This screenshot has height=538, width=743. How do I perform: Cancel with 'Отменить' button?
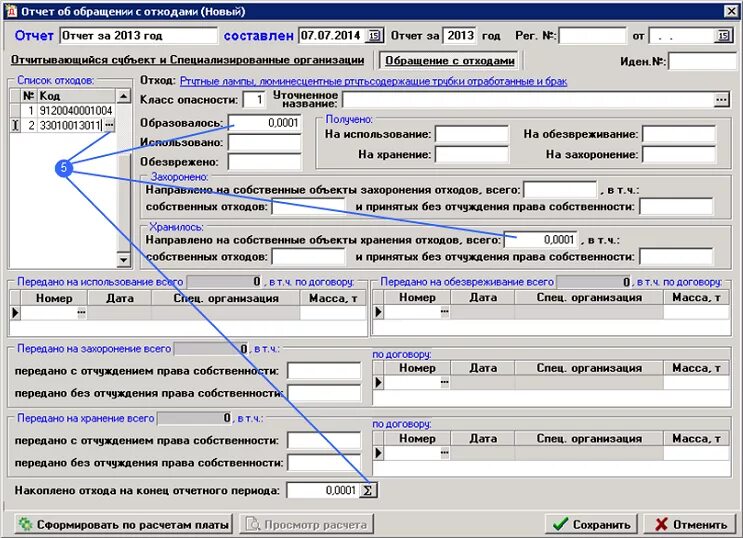[691, 524]
